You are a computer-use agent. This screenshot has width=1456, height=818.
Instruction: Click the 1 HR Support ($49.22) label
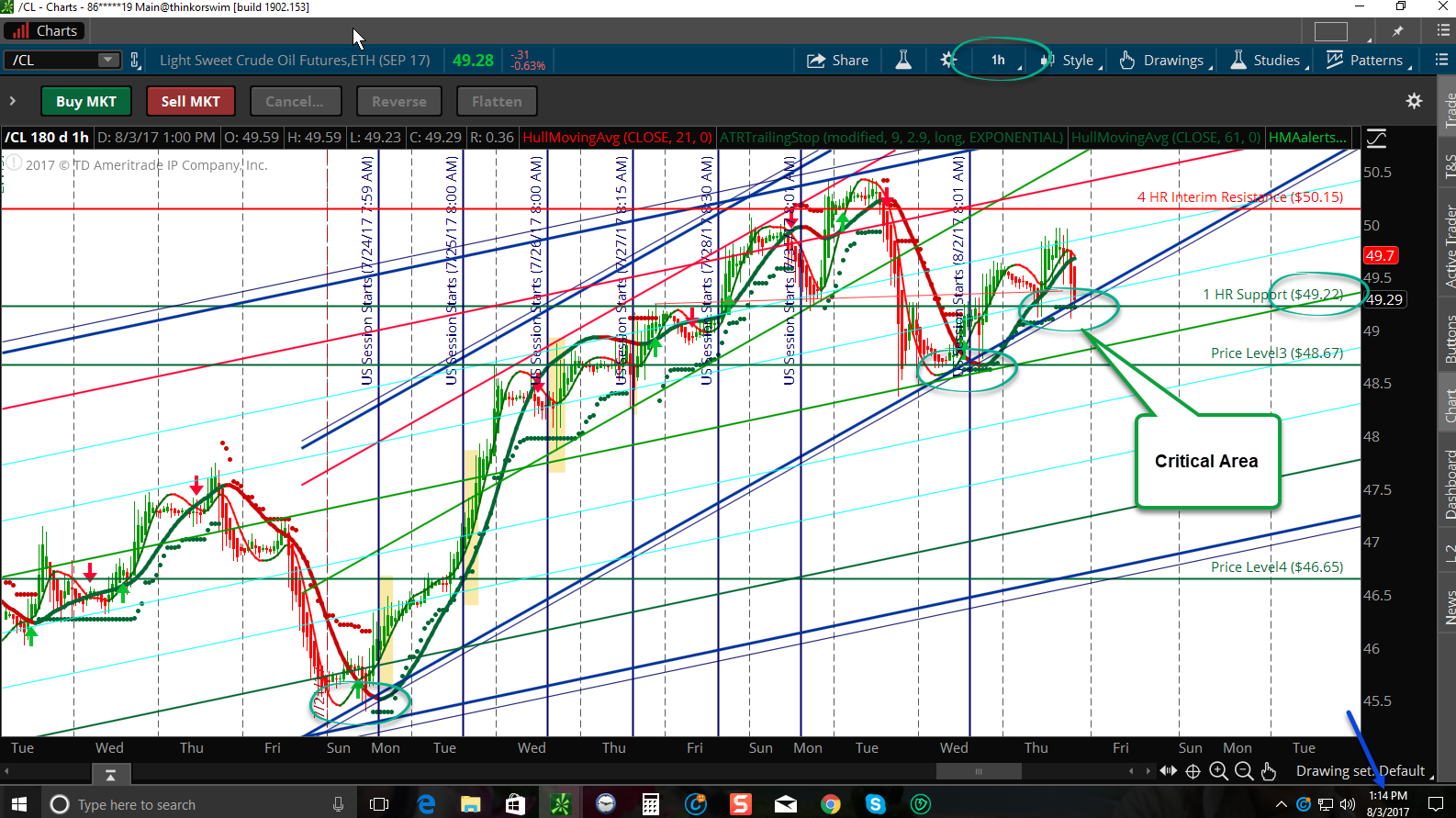point(1272,295)
